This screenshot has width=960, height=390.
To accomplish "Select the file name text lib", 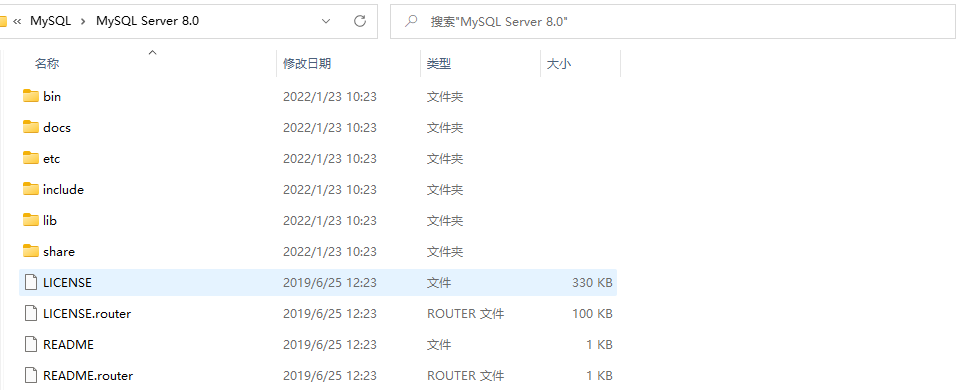I will click(50, 220).
